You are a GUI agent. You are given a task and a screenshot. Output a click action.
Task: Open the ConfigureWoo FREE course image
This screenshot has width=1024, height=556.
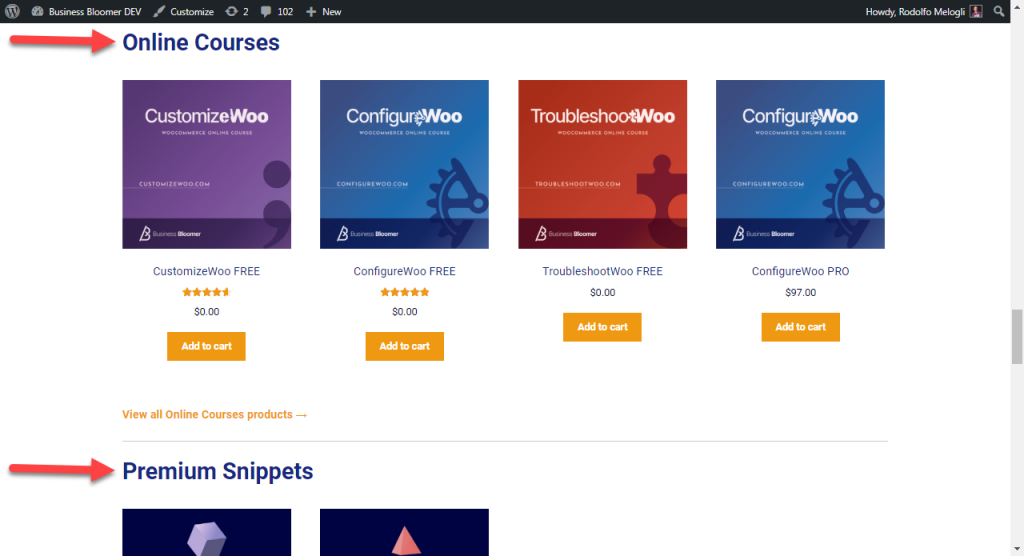(404, 164)
